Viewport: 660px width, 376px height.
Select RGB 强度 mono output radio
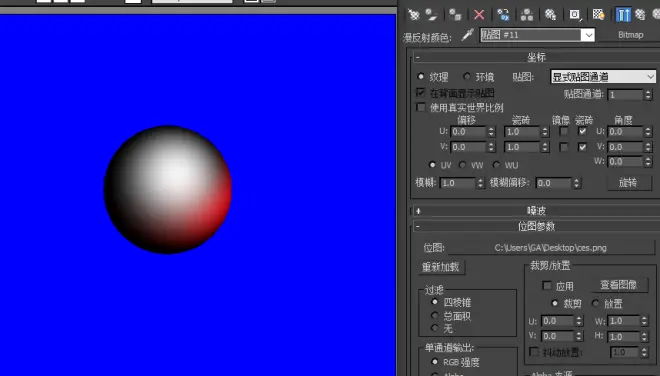[435, 362]
